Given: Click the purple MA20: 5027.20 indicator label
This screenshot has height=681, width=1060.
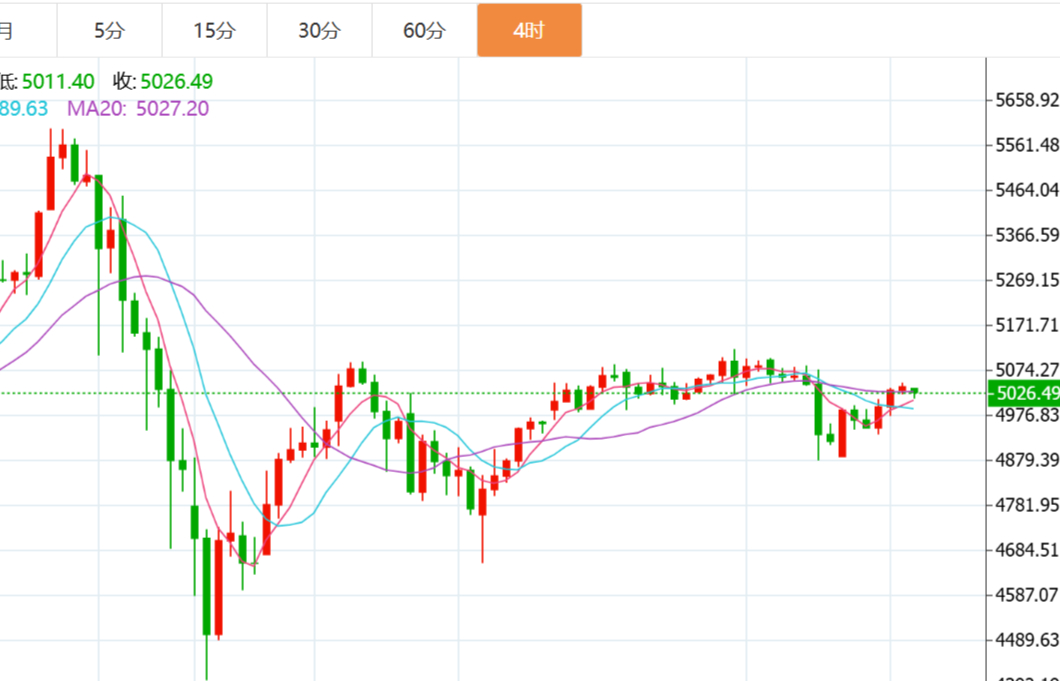Looking at the screenshot, I should [138, 108].
